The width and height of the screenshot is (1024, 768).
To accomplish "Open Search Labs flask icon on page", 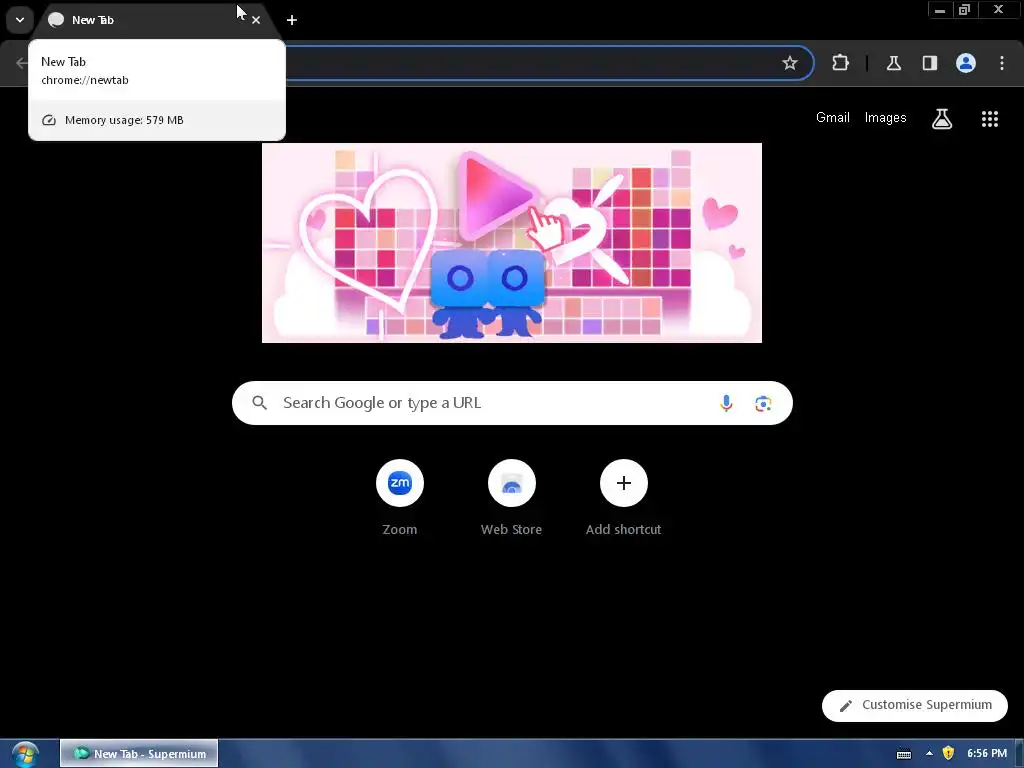I will (942, 119).
